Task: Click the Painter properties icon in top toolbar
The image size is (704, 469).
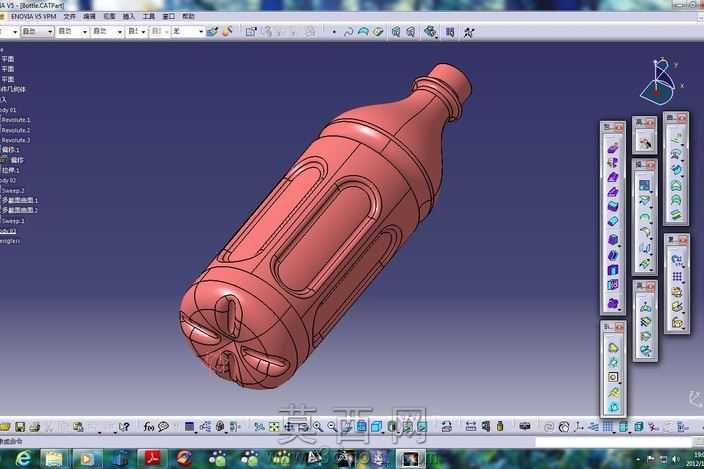Action: (x=212, y=31)
